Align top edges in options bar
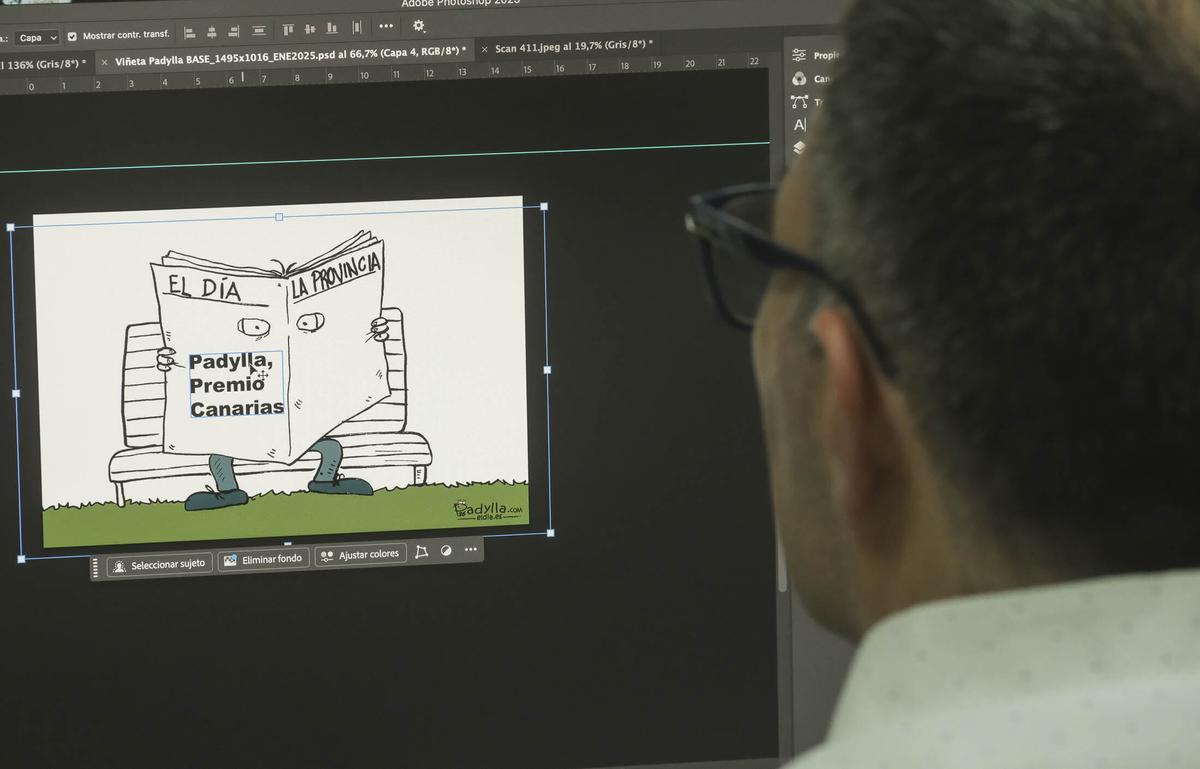The width and height of the screenshot is (1200, 769). point(288,30)
